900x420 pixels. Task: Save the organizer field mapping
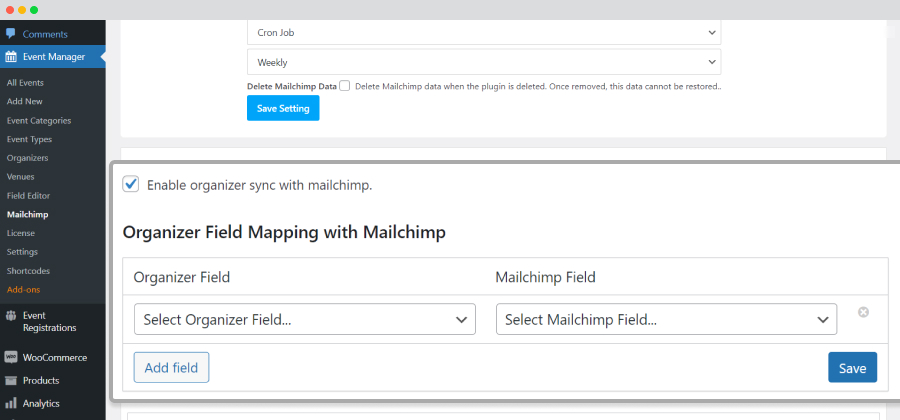(x=852, y=367)
